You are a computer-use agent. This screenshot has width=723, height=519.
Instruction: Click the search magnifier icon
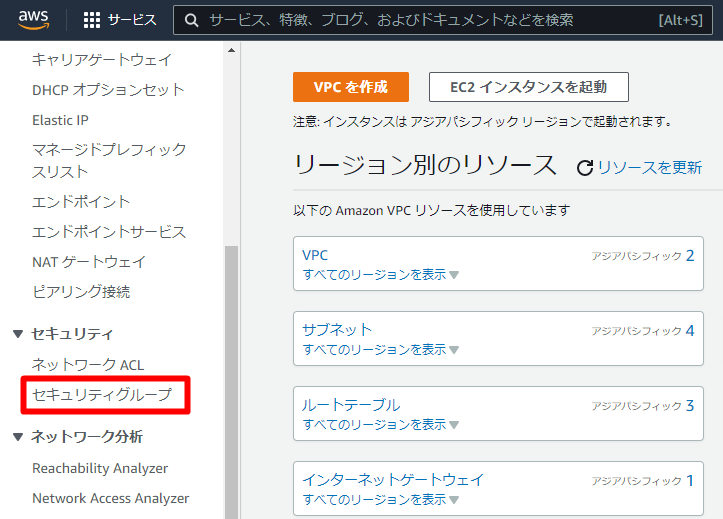click(x=191, y=20)
